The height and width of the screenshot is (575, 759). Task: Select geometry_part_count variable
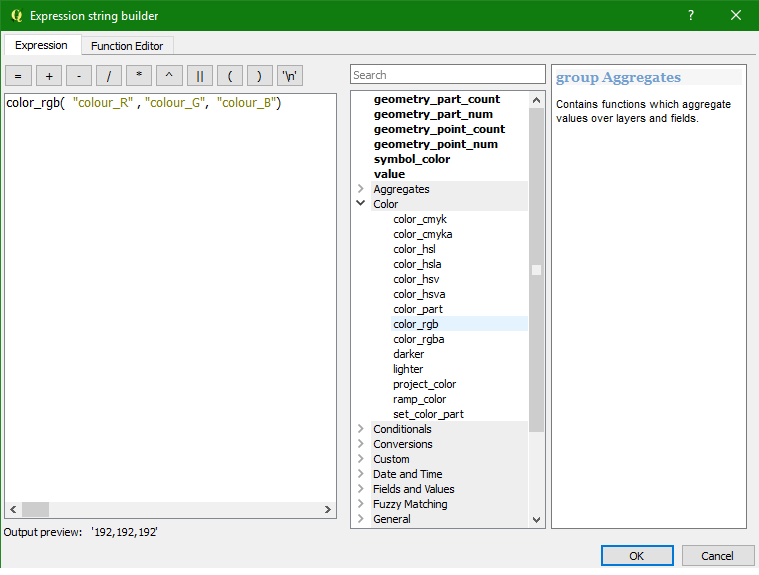click(437, 99)
